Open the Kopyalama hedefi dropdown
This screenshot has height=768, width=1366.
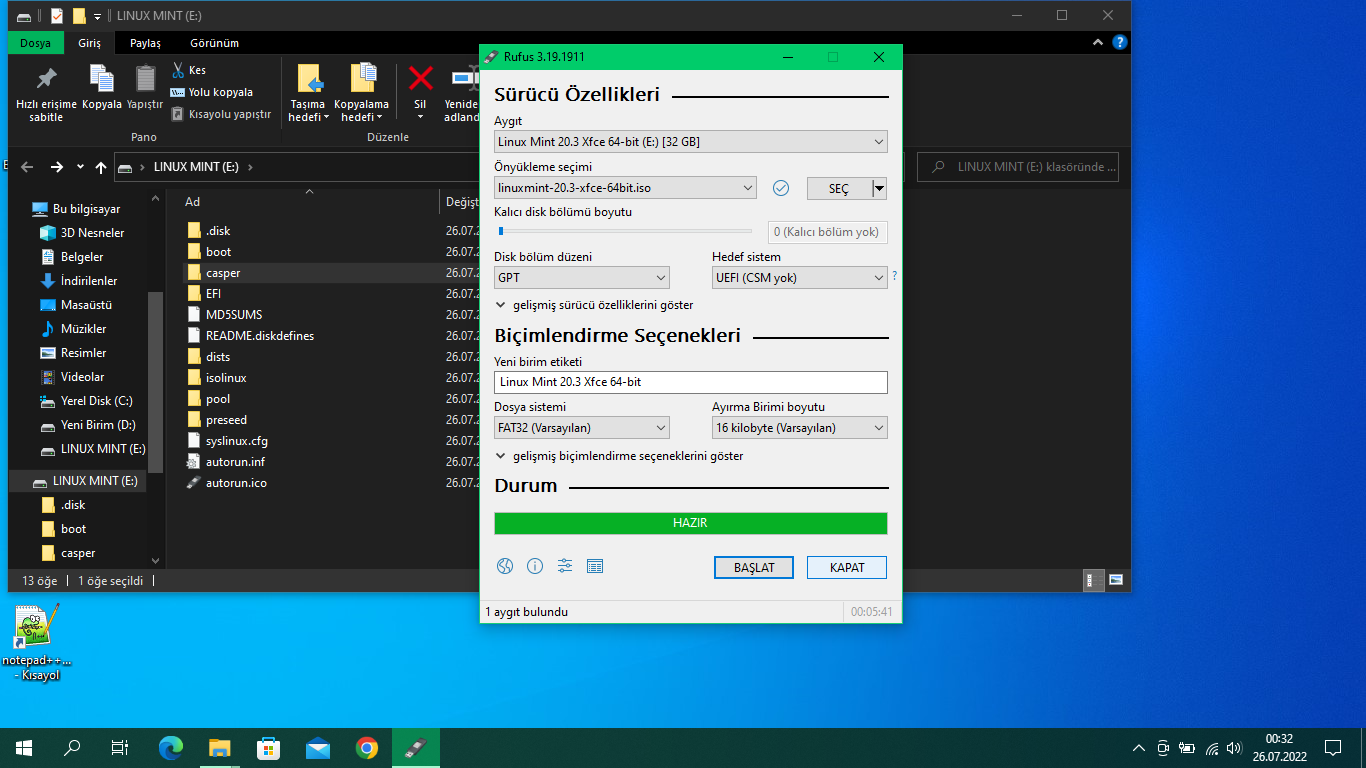[x=361, y=93]
